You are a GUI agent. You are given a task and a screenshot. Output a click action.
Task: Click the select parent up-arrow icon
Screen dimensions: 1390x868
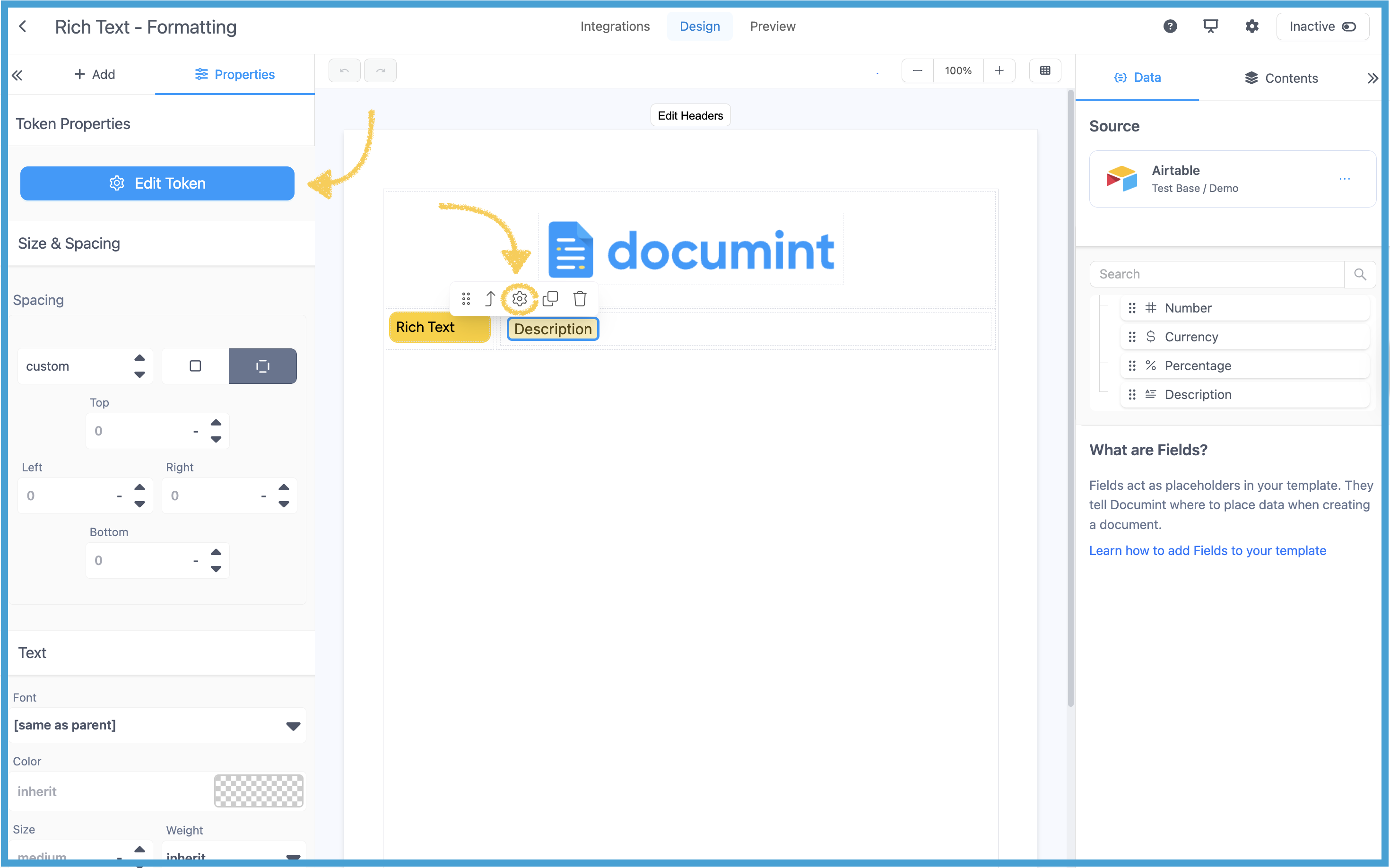(x=490, y=298)
